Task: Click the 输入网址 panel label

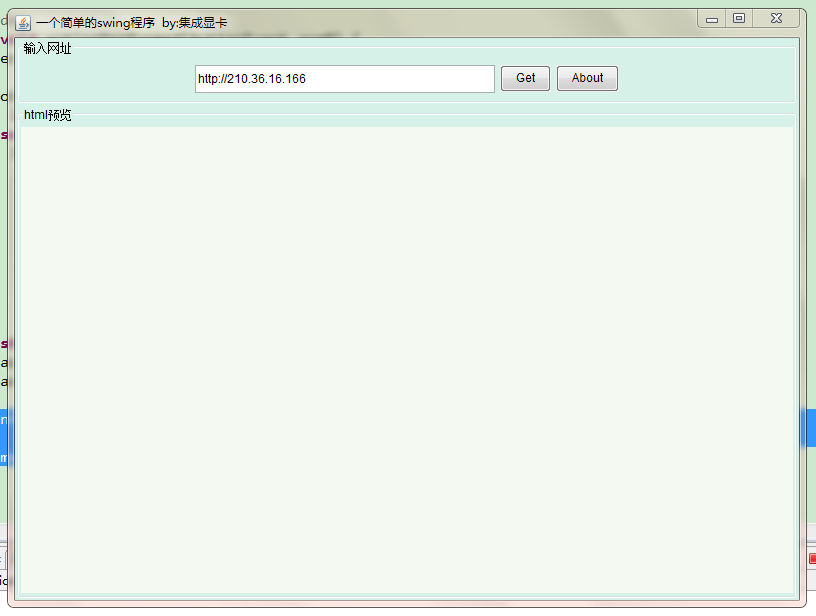Action: (x=47, y=48)
